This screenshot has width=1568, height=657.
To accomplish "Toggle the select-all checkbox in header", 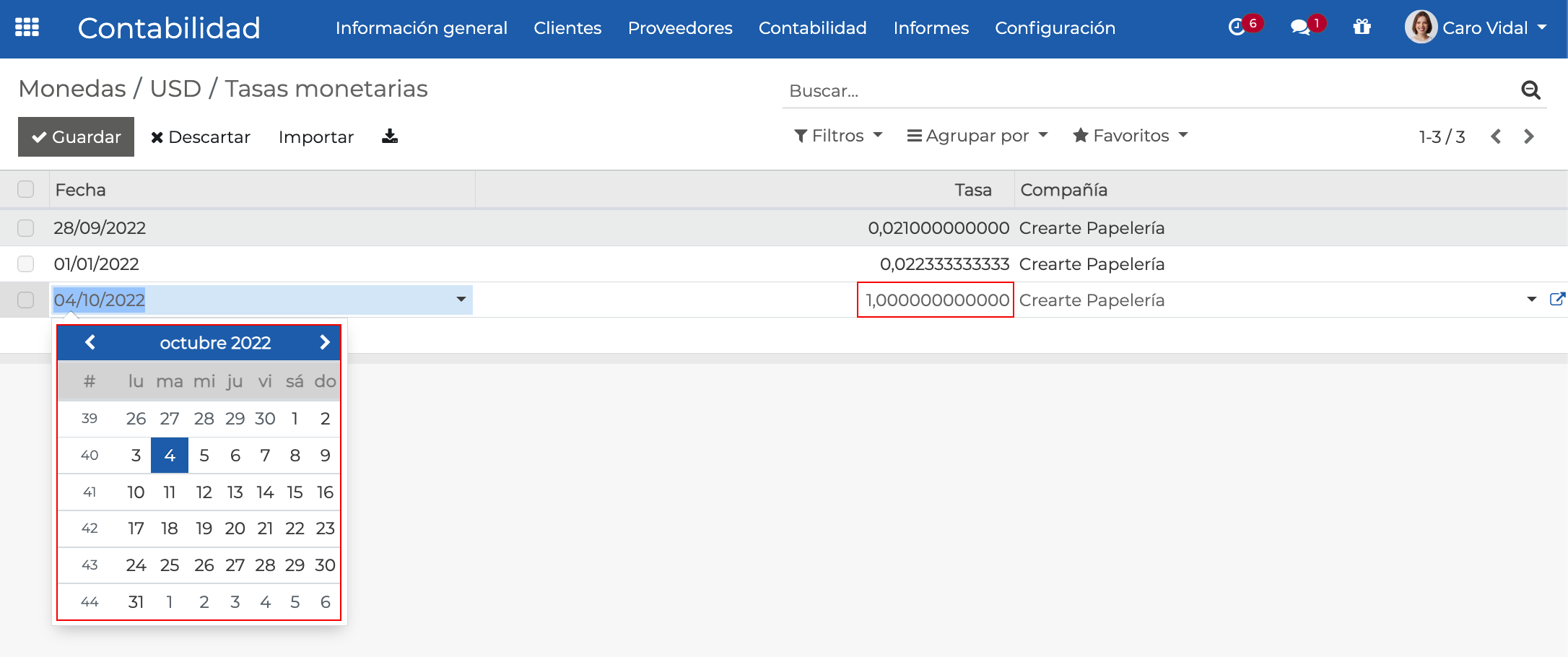I will [x=26, y=189].
